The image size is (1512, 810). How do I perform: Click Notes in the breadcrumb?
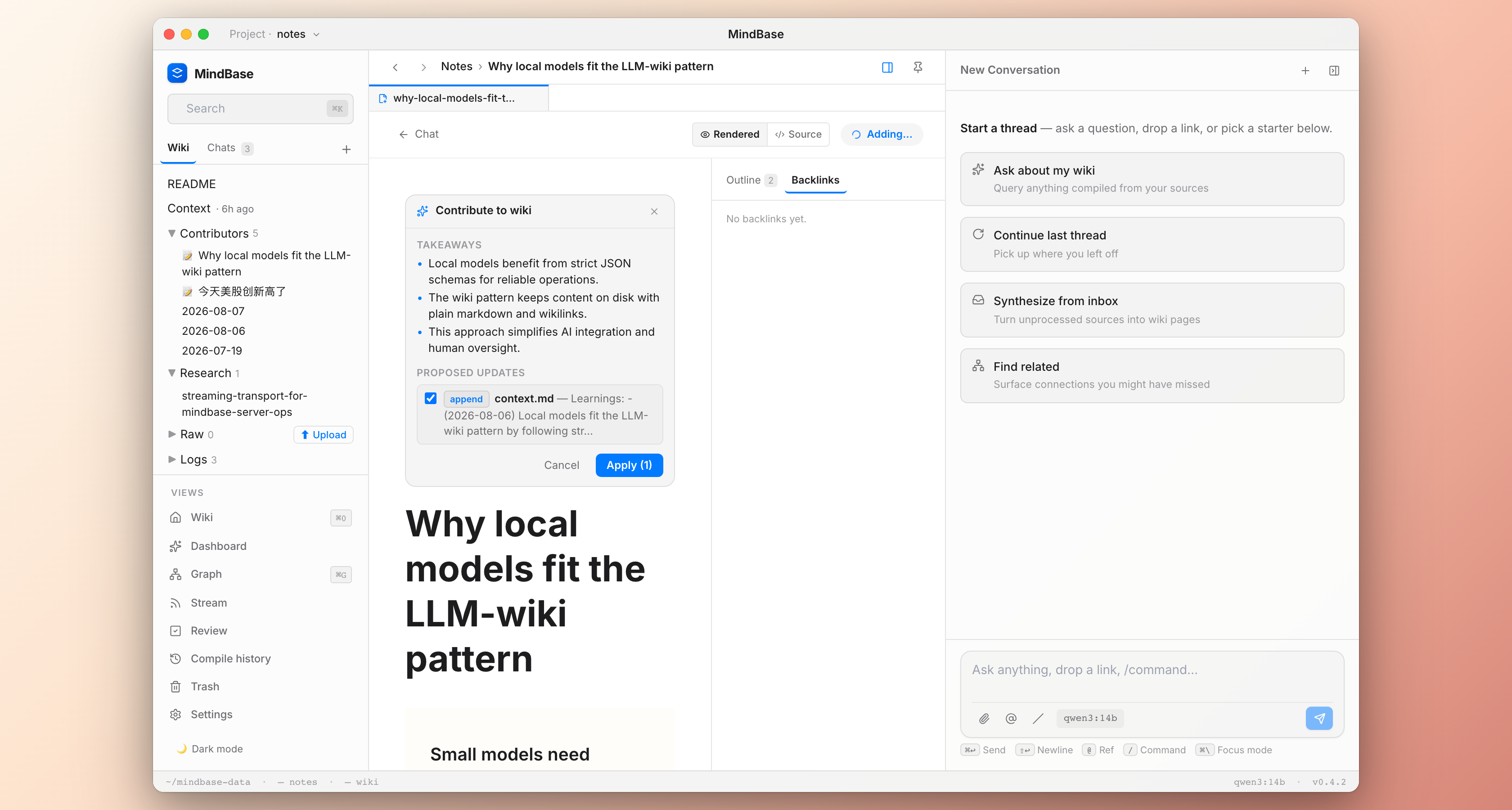click(x=457, y=66)
